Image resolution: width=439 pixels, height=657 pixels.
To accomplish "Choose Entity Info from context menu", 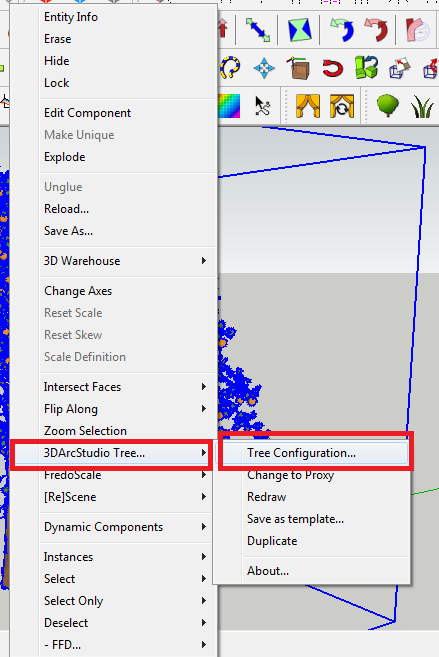I will pos(127,17).
